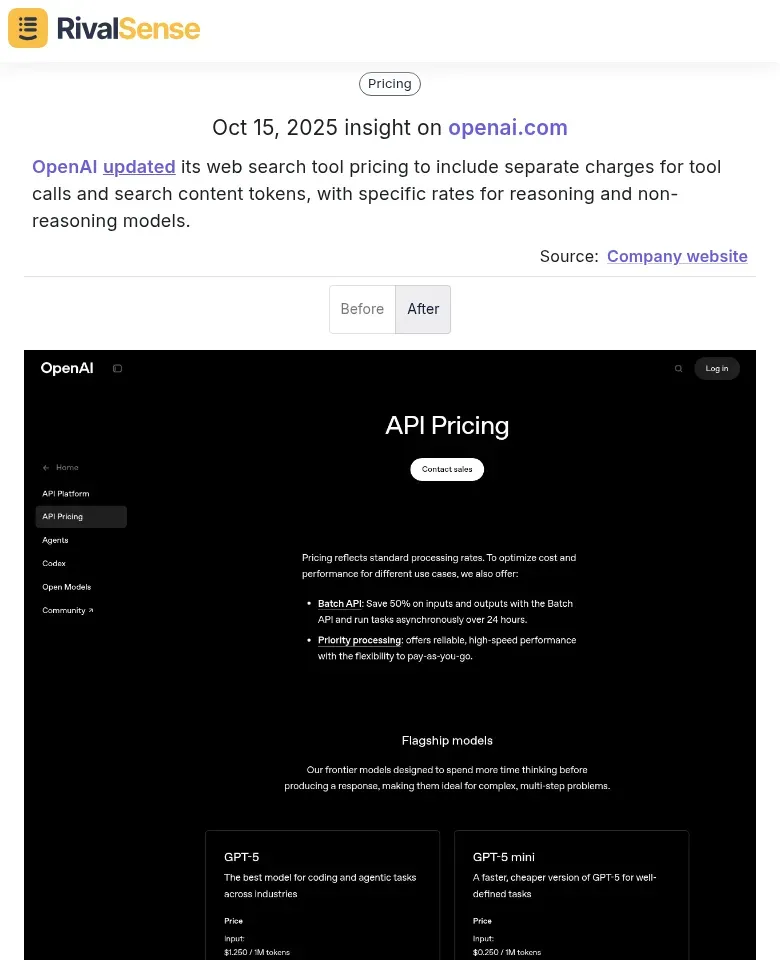This screenshot has height=960, width=780.
Task: Switch to the Before view
Action: click(362, 309)
